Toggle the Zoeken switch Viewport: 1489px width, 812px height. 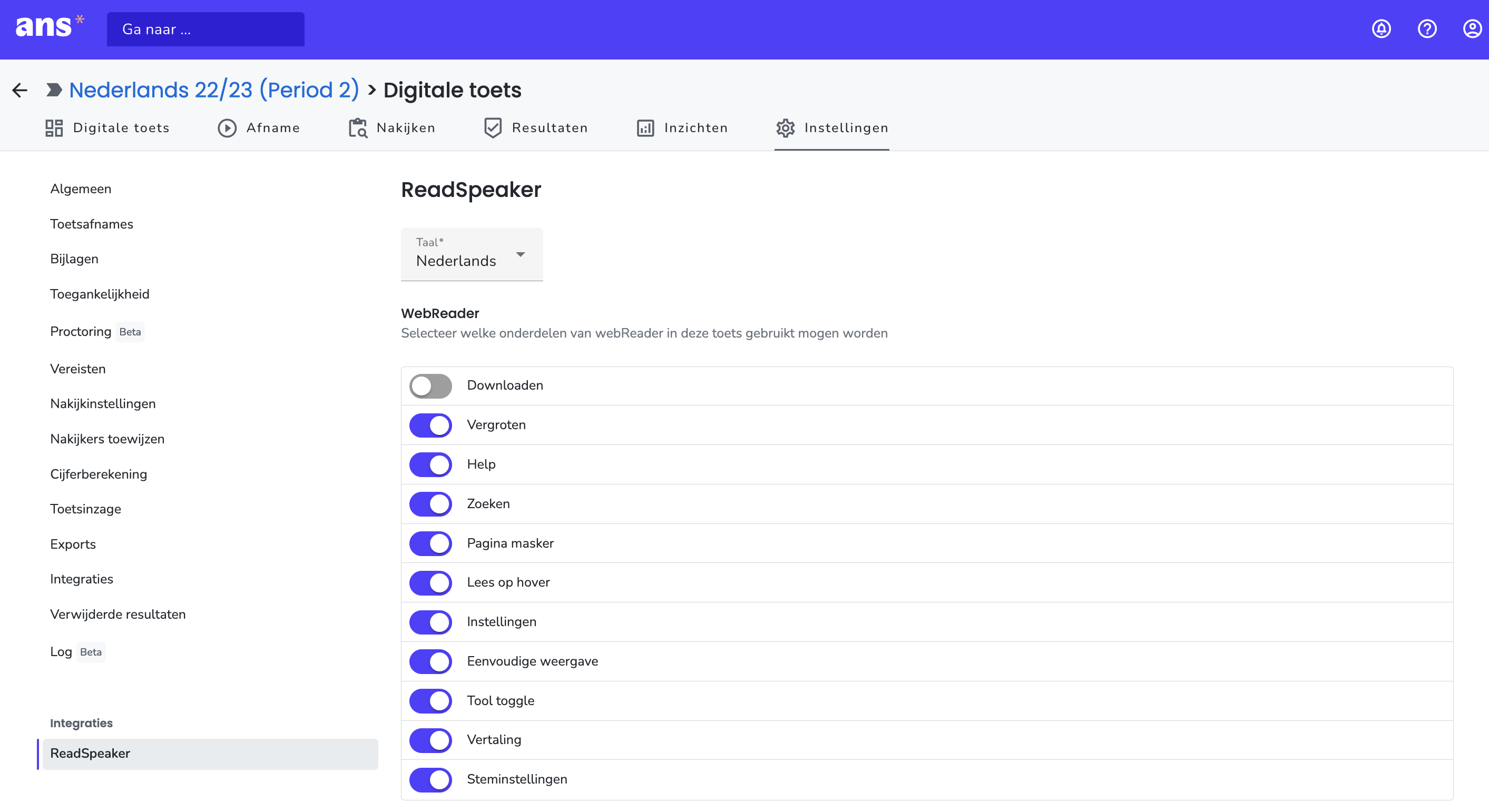[x=430, y=503]
